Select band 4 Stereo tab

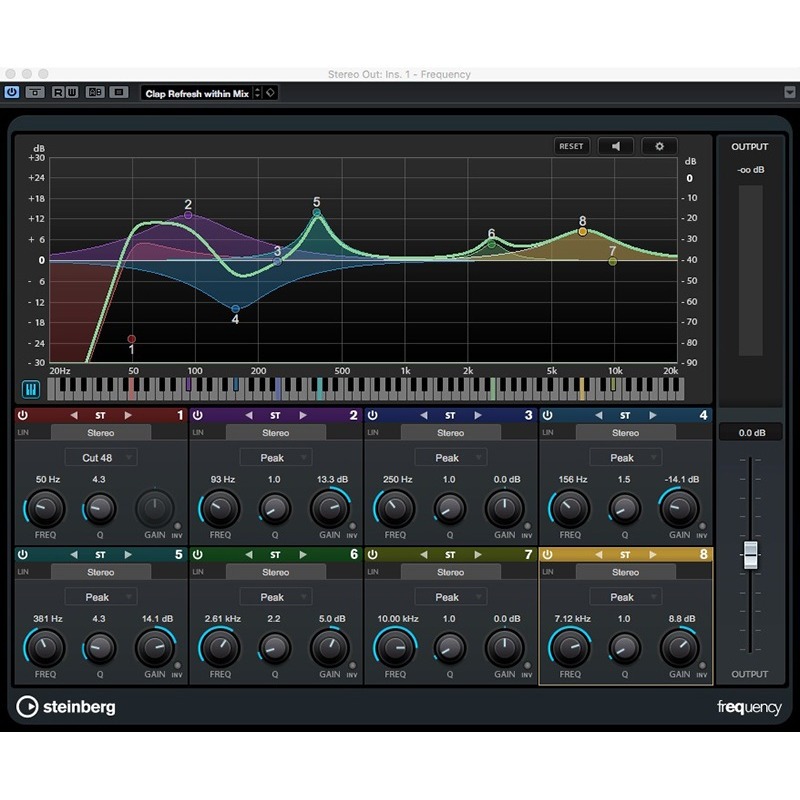pos(626,433)
